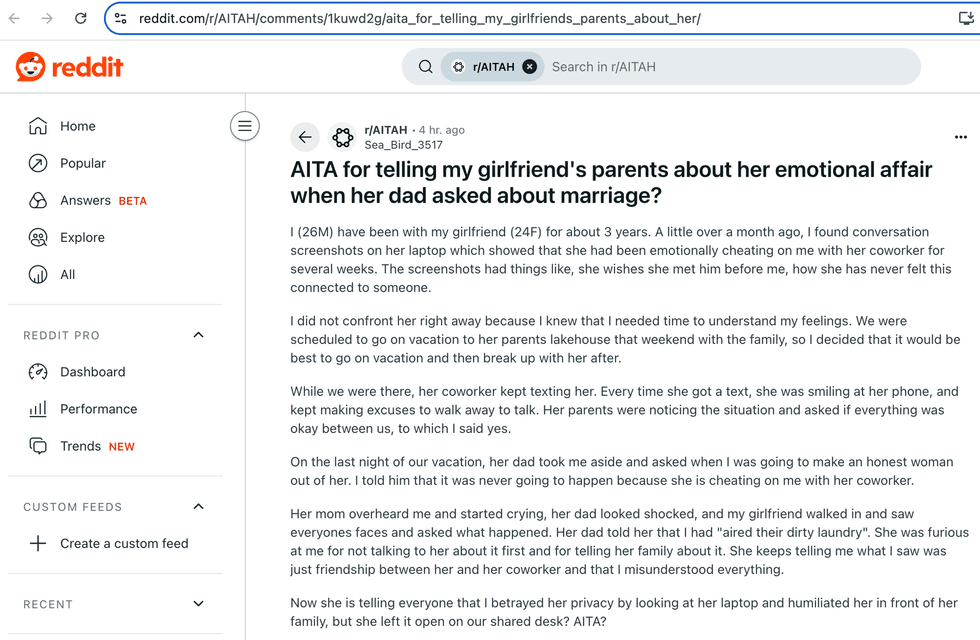Viewport: 980px width, 640px height.
Task: Collapse the REDDIT PRO section
Action: (x=198, y=335)
